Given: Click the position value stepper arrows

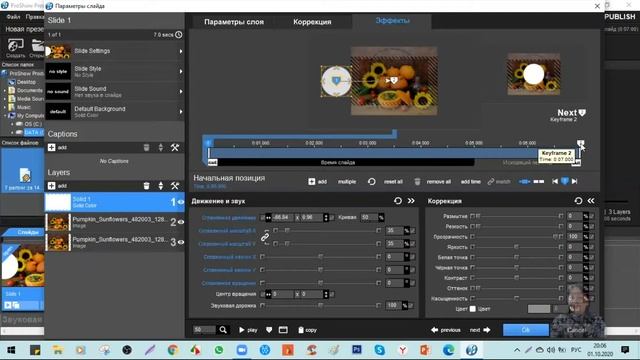Looking at the screenshot, I should (x=326, y=218).
